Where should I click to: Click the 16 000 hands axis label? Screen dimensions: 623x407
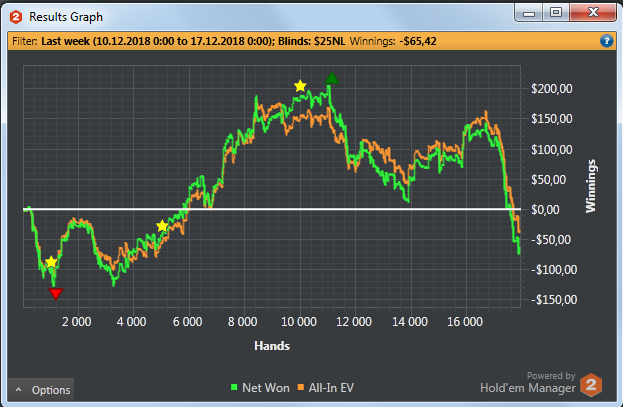tap(465, 322)
